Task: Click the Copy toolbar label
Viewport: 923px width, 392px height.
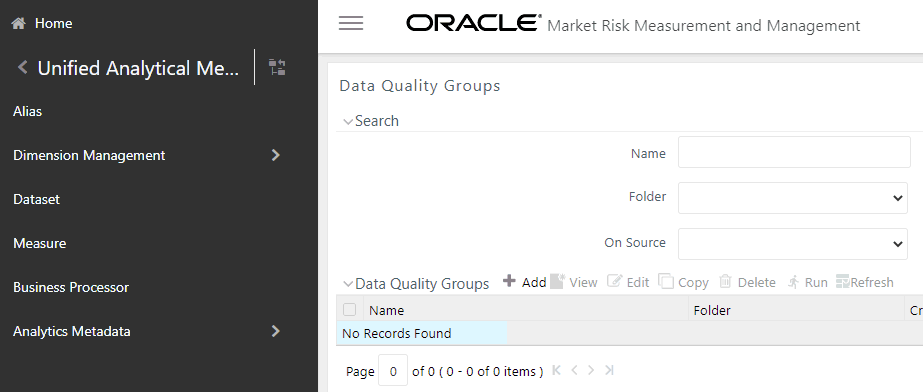Action: click(x=693, y=283)
